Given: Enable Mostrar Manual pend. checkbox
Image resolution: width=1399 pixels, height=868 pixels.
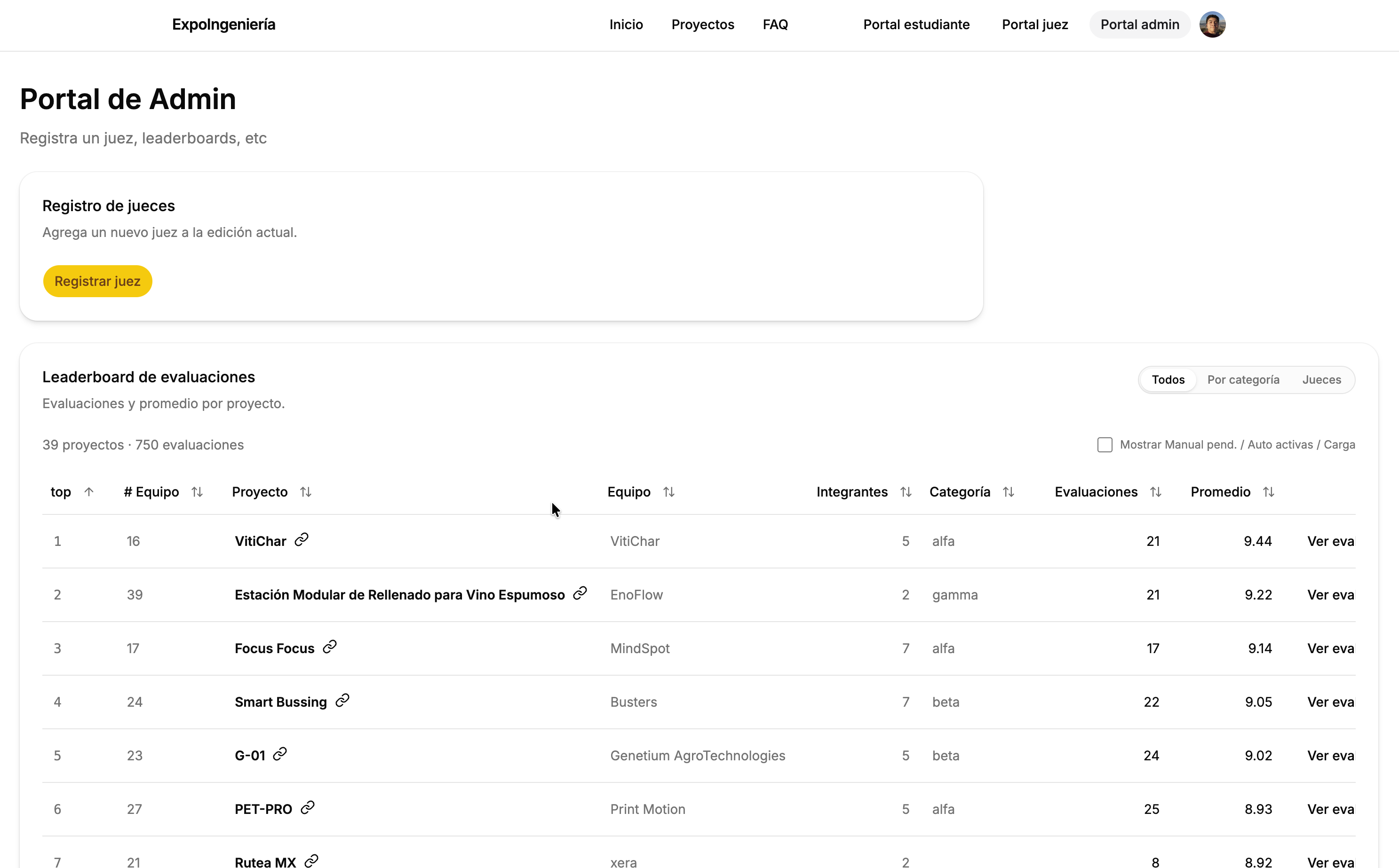Looking at the screenshot, I should pos(1105,445).
